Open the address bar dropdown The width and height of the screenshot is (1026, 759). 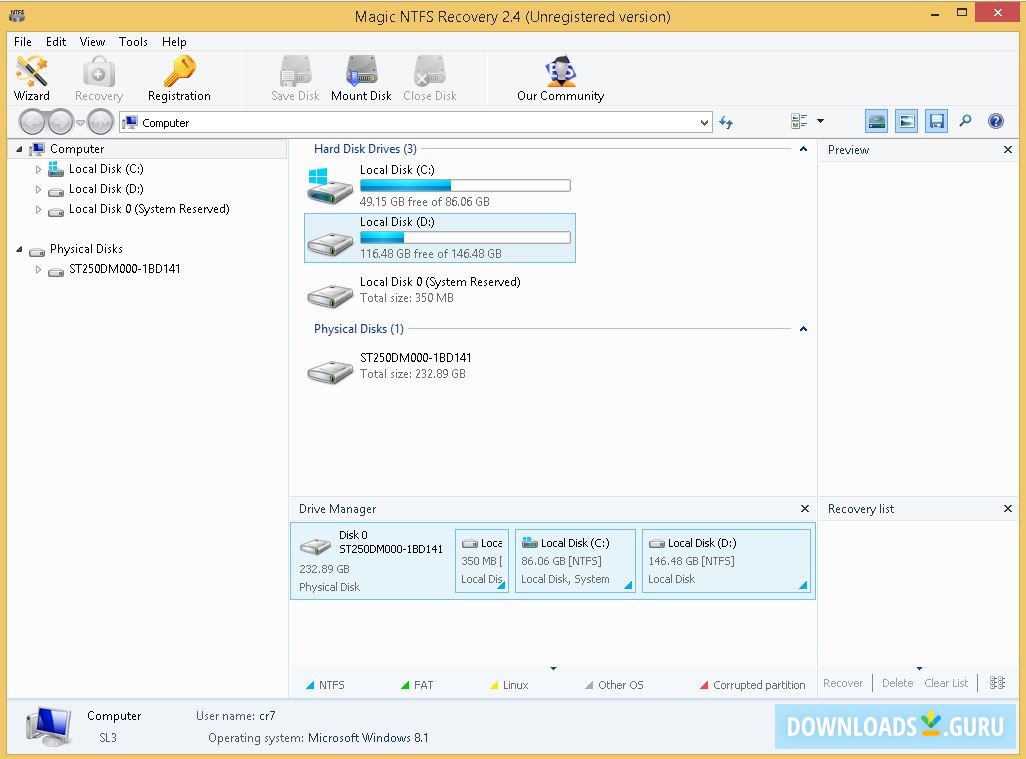coord(704,122)
